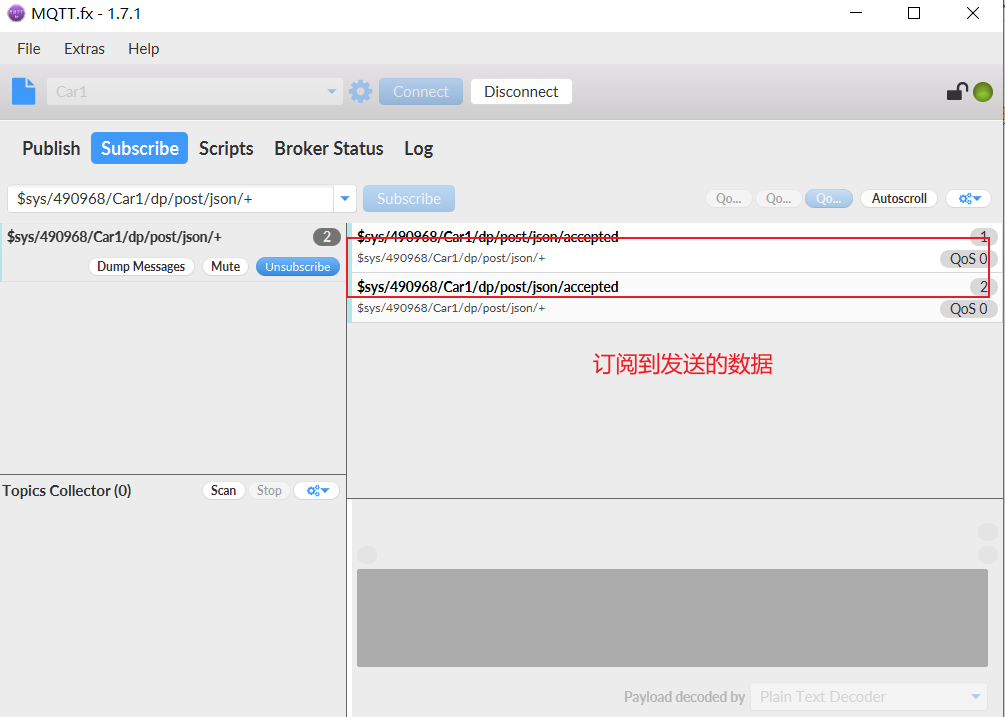Click the Stop button in Topics Collector
The height and width of the screenshot is (717, 1005).
click(x=269, y=491)
